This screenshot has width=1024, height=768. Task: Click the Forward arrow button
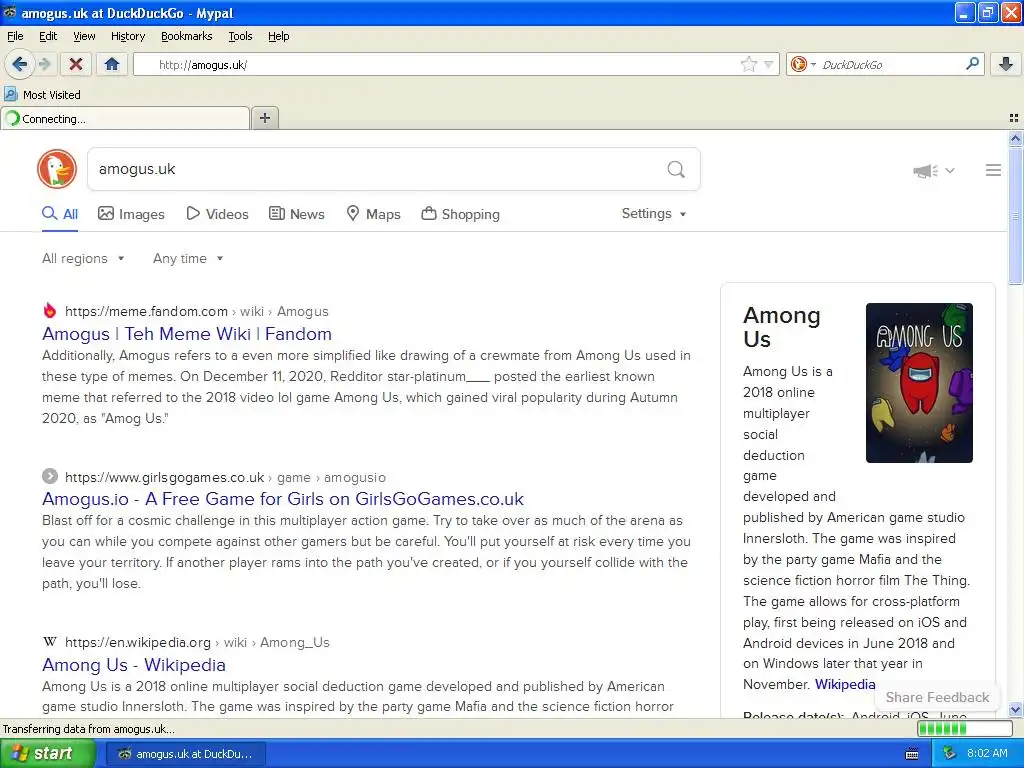tap(44, 64)
